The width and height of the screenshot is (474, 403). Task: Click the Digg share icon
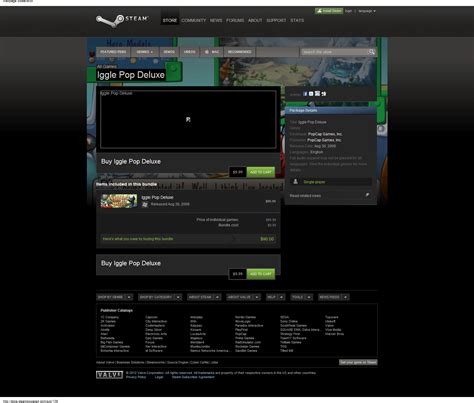(x=323, y=94)
